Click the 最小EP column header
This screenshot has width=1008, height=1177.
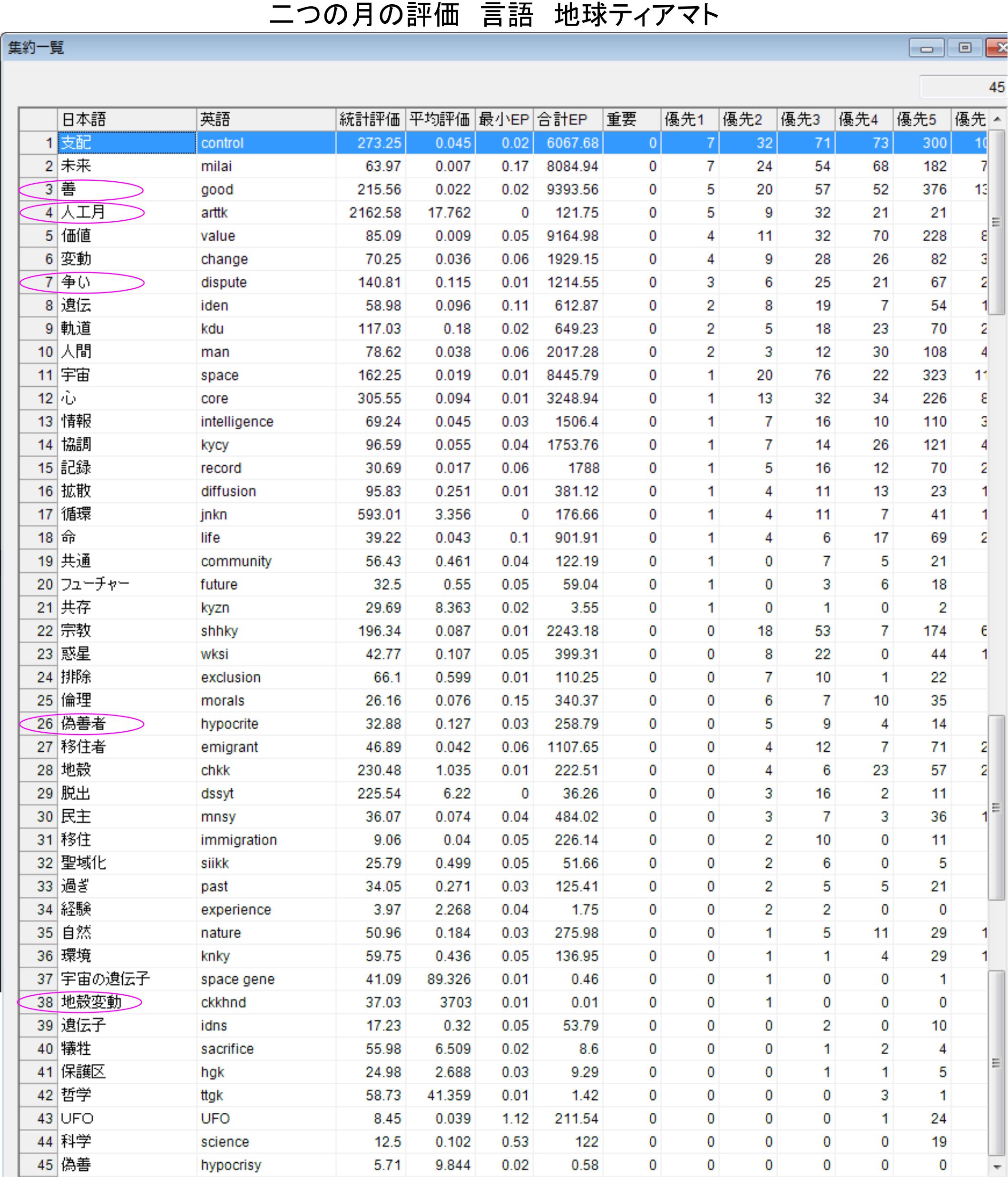tap(504, 119)
